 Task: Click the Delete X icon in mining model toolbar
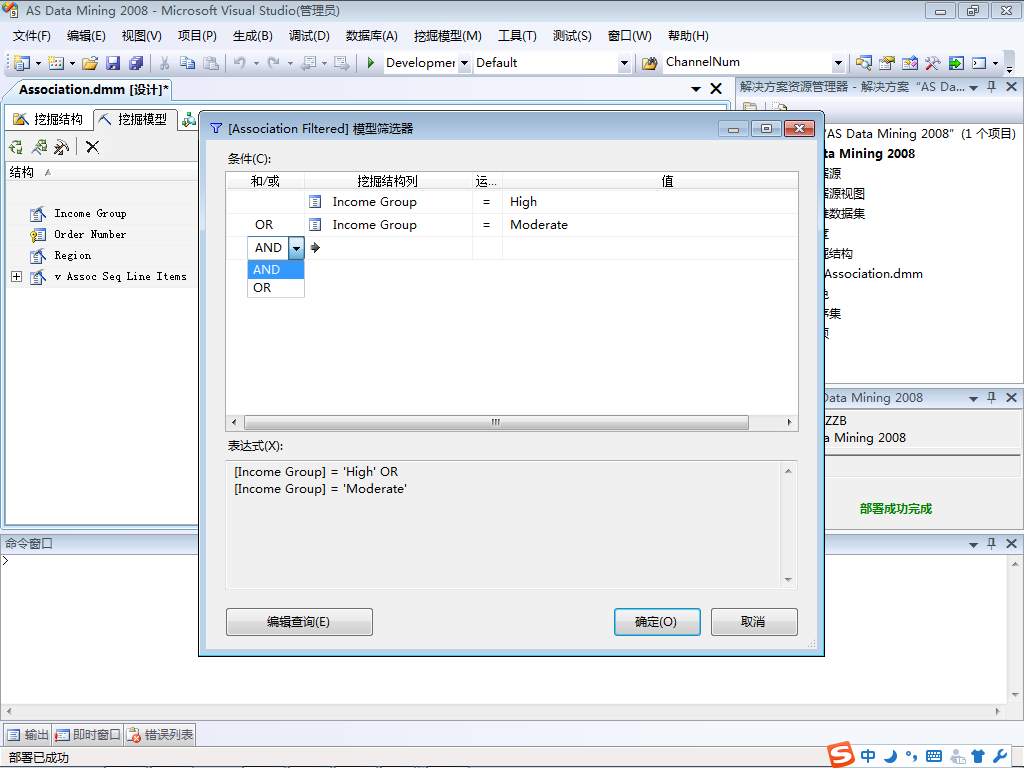coord(92,147)
